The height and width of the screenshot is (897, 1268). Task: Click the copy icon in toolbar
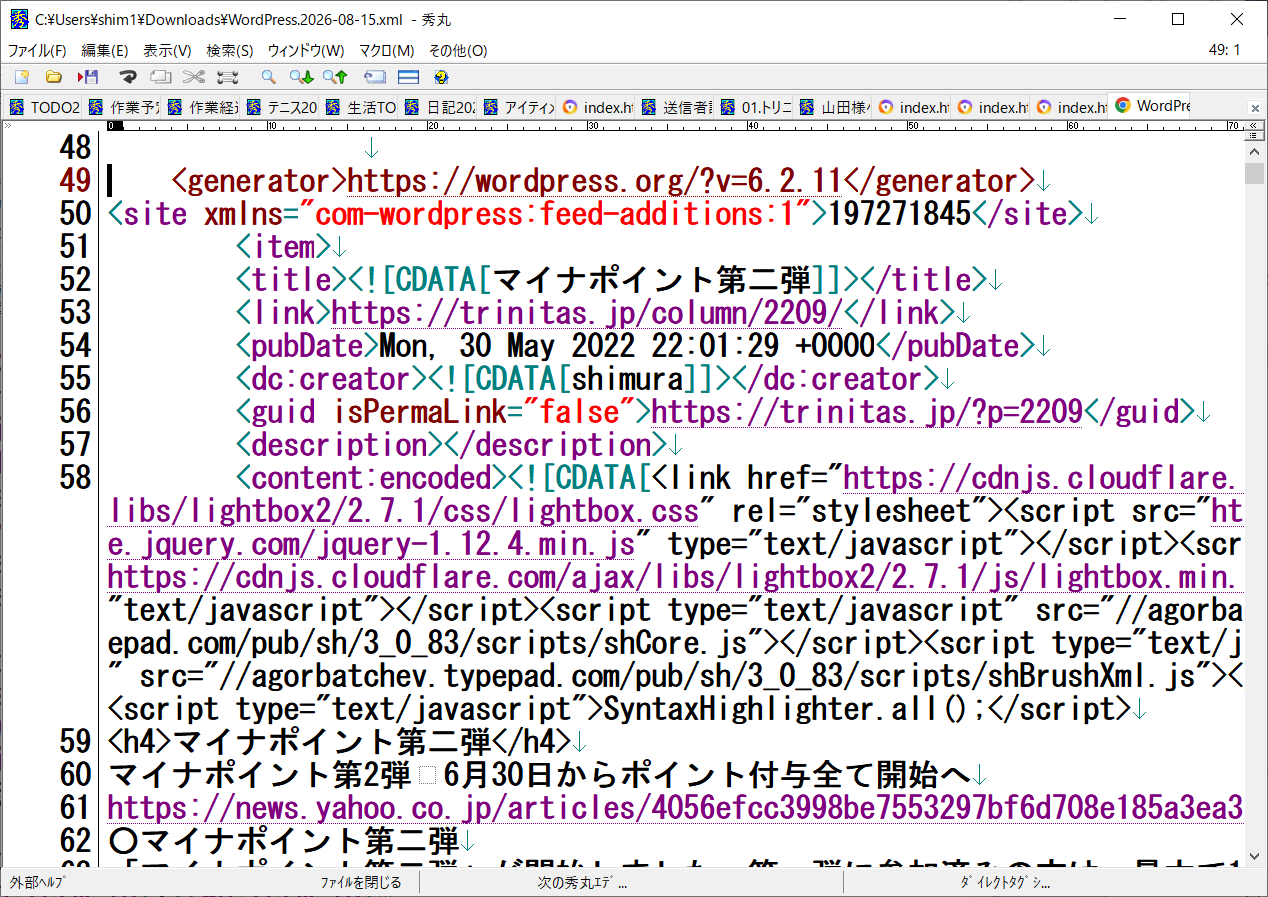pos(160,76)
